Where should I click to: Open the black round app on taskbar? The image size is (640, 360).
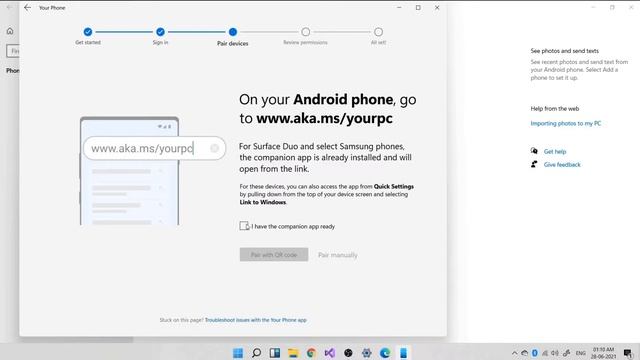348,353
